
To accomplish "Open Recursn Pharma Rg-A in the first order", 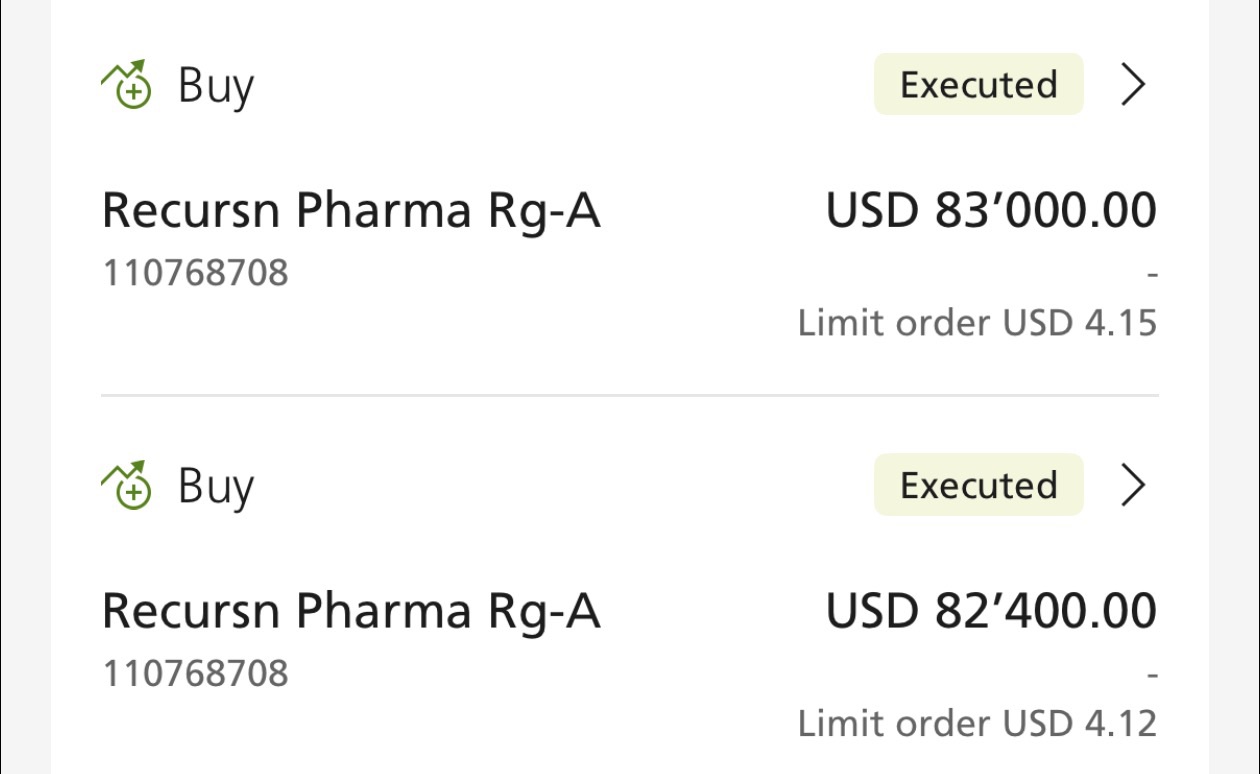I will pos(351,211).
